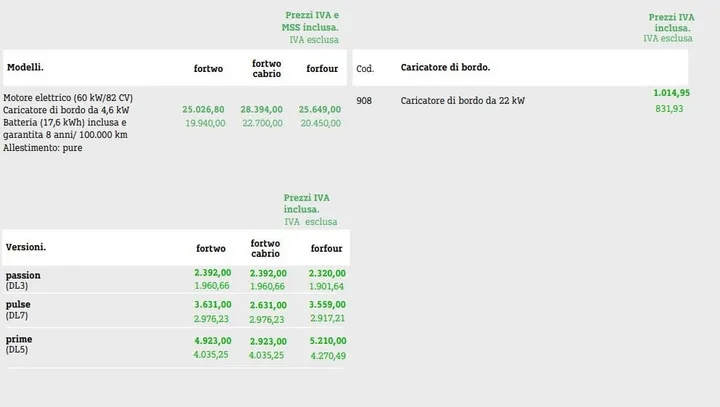Click the "passion" version row label
The image size is (720, 407).
pyautogui.click(x=23, y=275)
